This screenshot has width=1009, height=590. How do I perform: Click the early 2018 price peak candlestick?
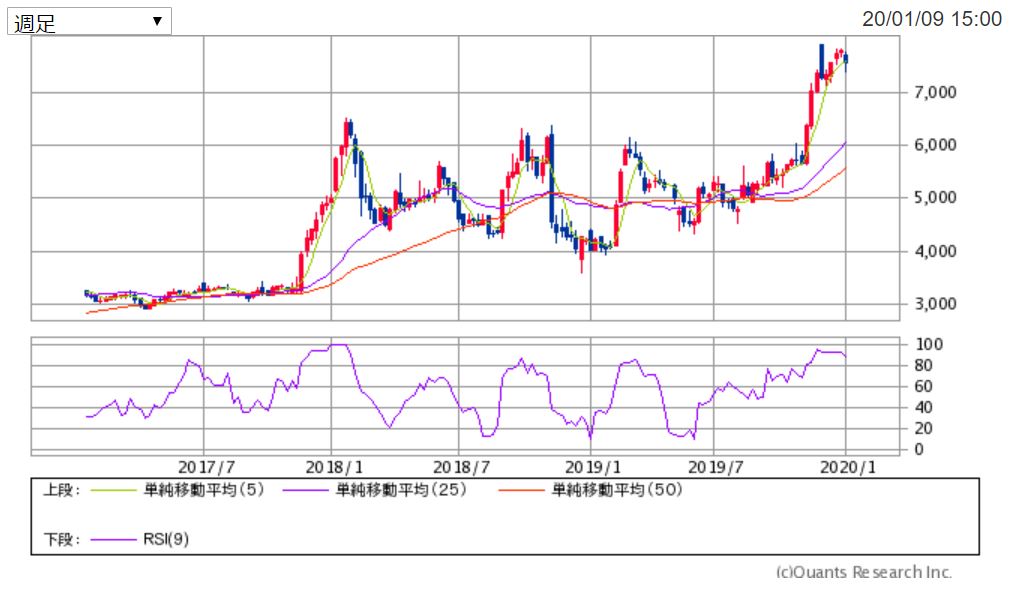[346, 133]
